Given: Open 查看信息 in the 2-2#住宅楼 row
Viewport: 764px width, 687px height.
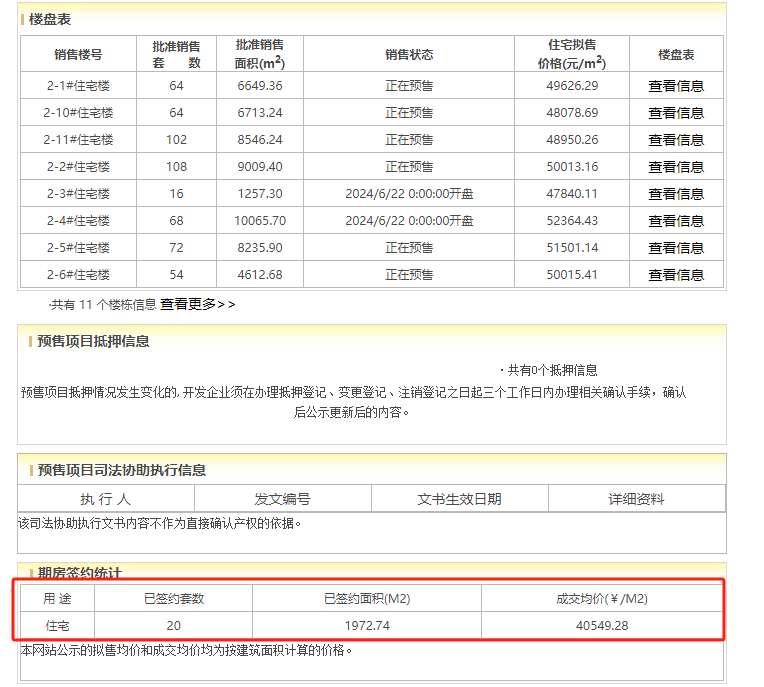Looking at the screenshot, I should 676,167.
